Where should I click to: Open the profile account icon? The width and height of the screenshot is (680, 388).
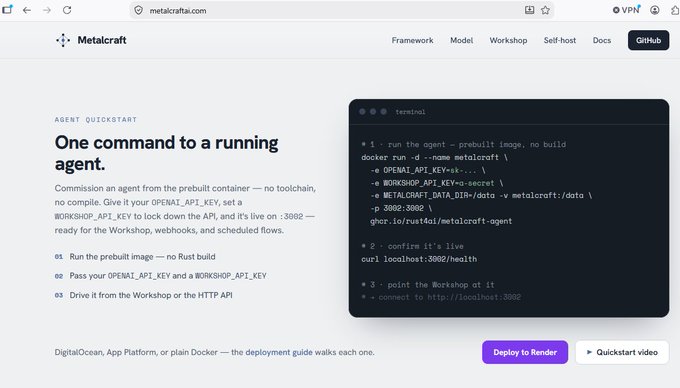pos(655,10)
